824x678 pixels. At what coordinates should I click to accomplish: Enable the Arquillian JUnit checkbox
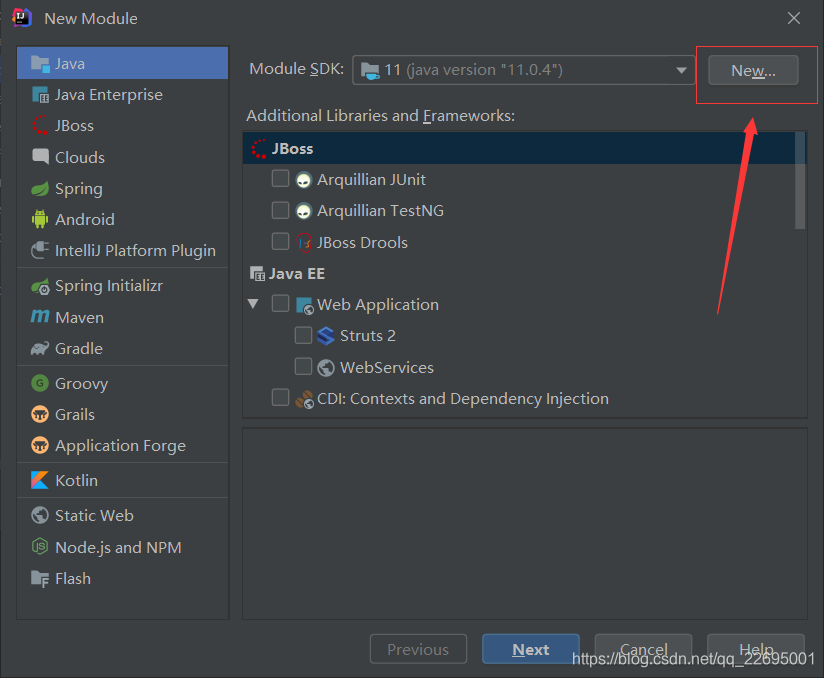click(280, 178)
